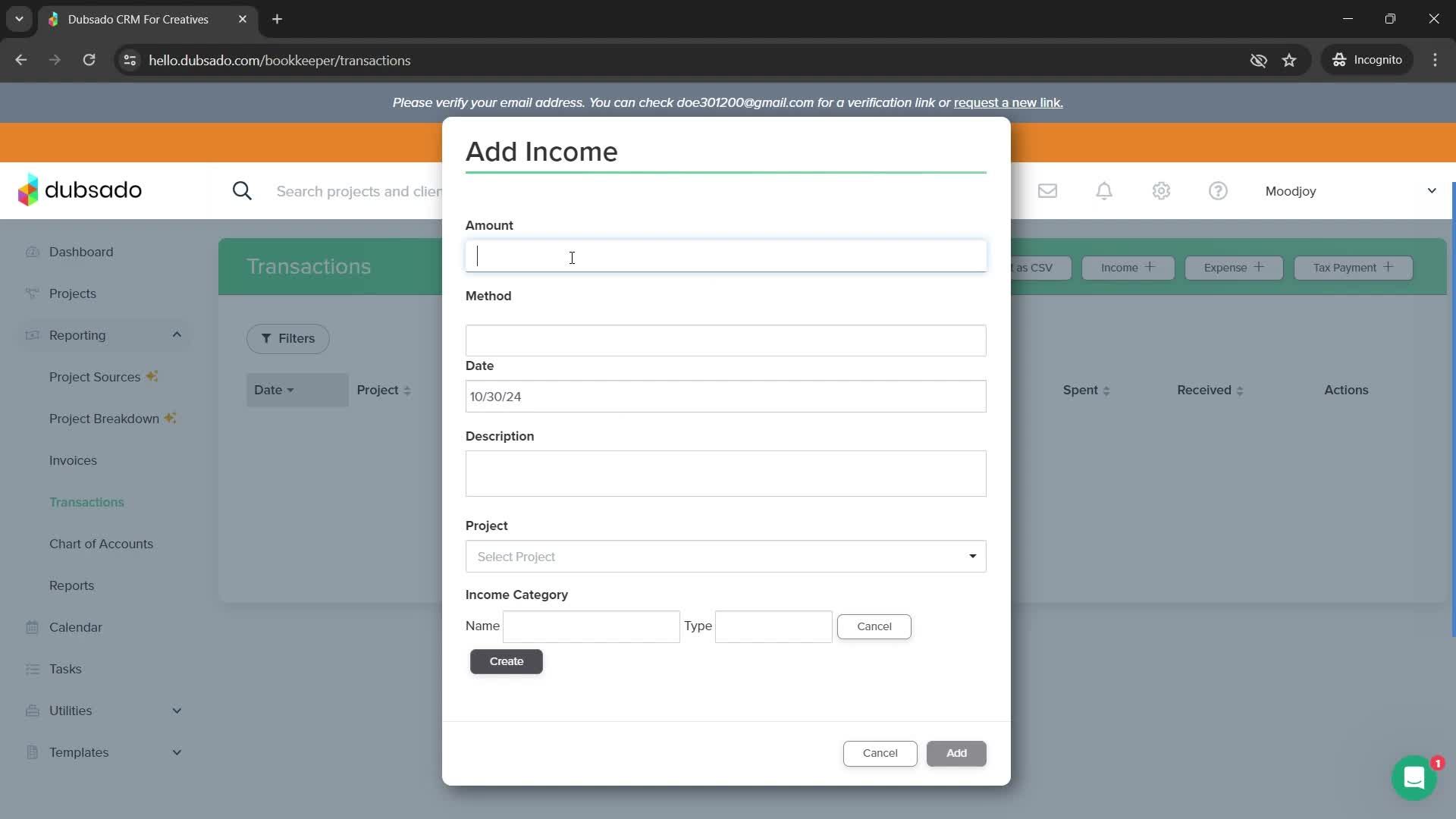Click the Dubsado logo
This screenshot has width=1456, height=819.
point(80,190)
